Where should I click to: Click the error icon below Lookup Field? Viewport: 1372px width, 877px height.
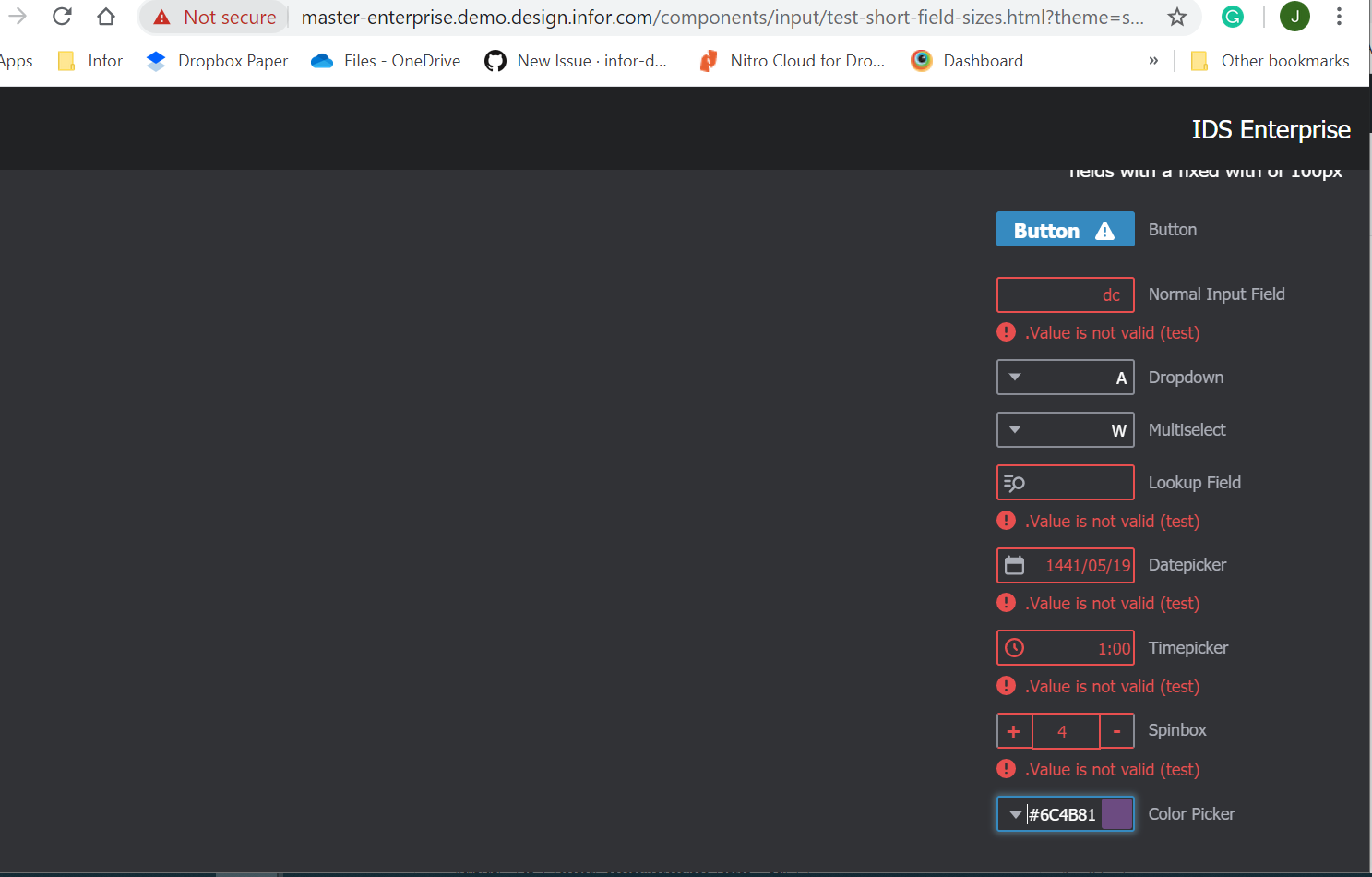1007,521
